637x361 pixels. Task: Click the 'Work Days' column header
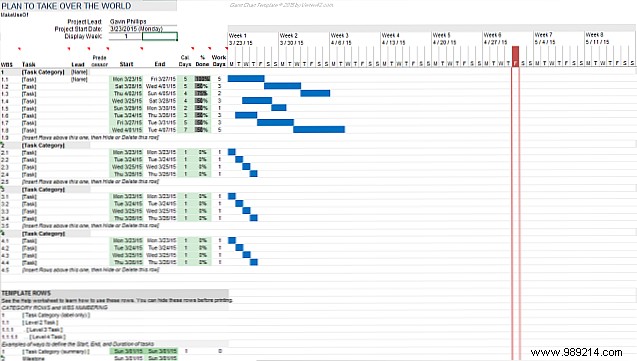219,61
